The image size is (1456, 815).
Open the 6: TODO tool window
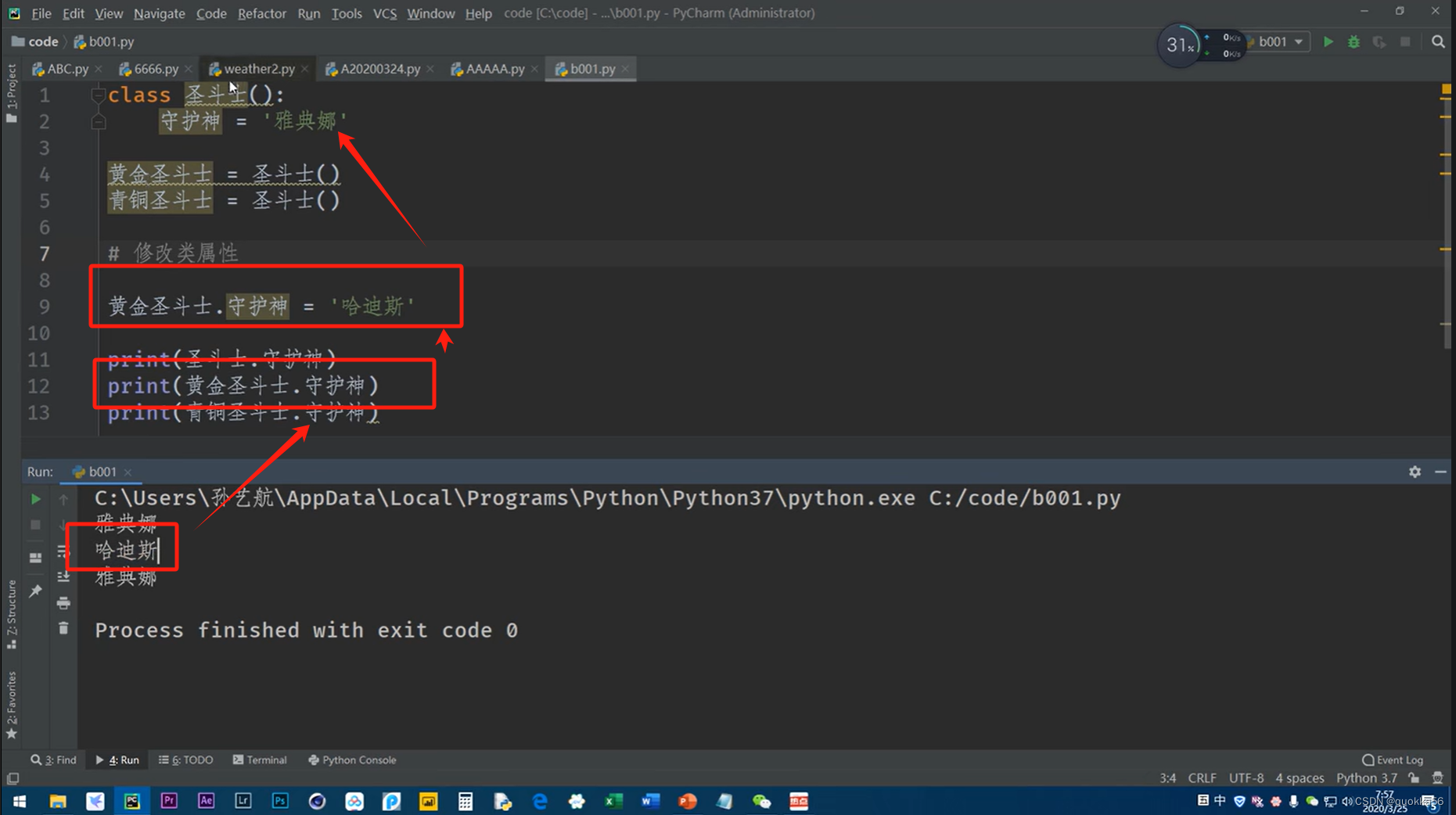point(186,760)
